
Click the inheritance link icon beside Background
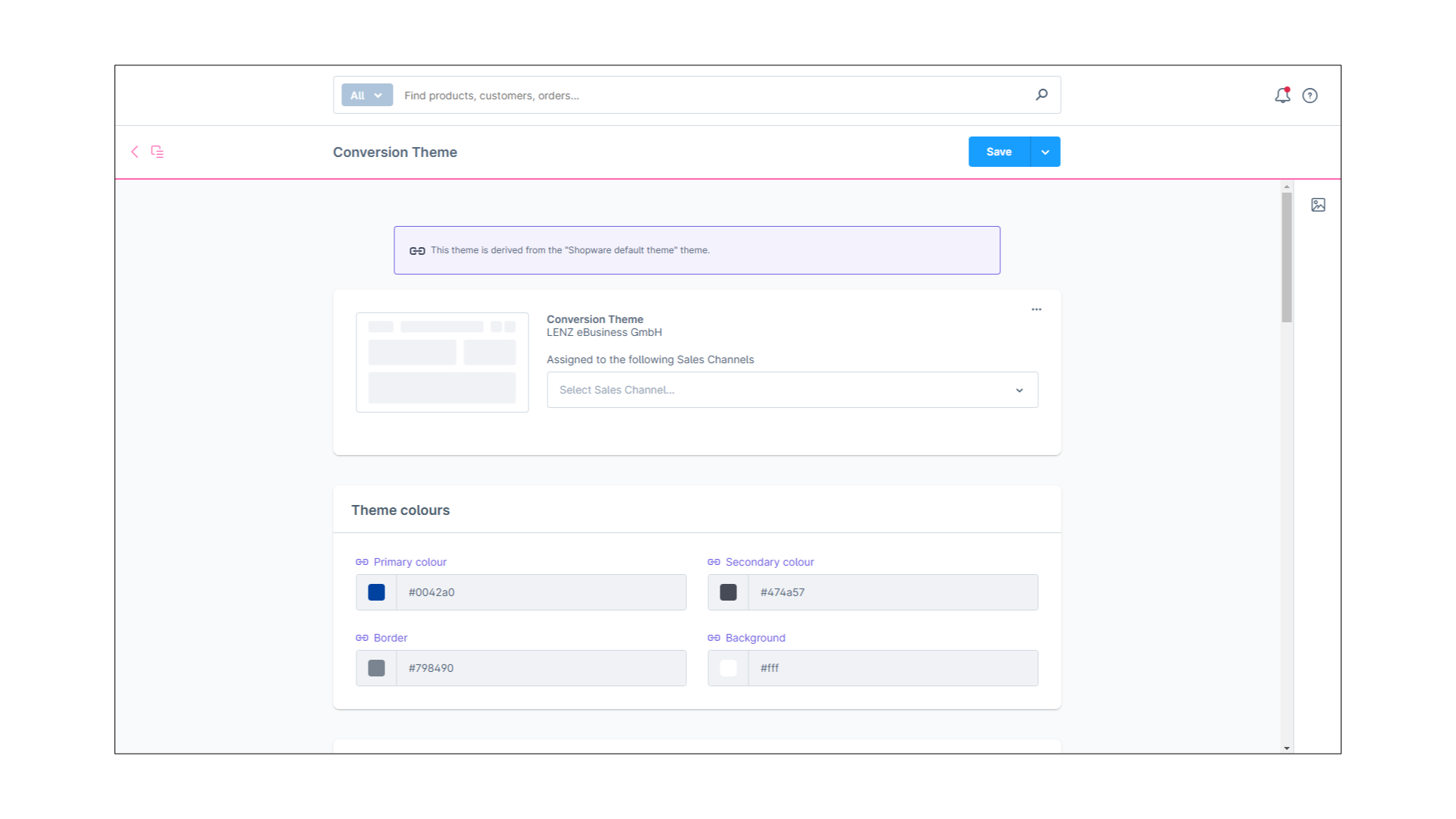tap(714, 638)
